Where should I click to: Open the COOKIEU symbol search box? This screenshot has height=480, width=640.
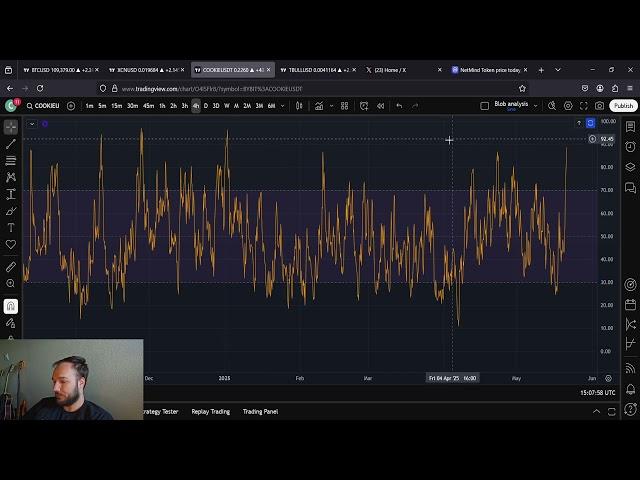pos(44,106)
